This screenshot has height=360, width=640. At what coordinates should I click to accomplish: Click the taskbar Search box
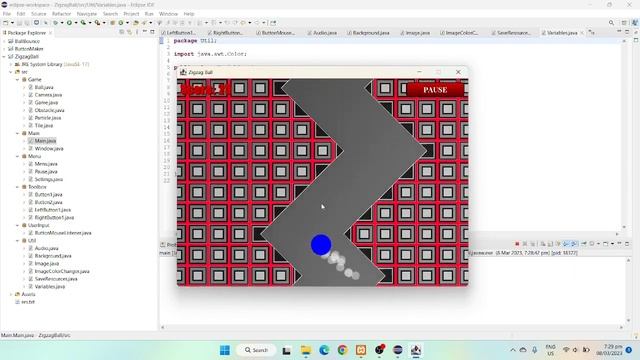click(x=256, y=350)
